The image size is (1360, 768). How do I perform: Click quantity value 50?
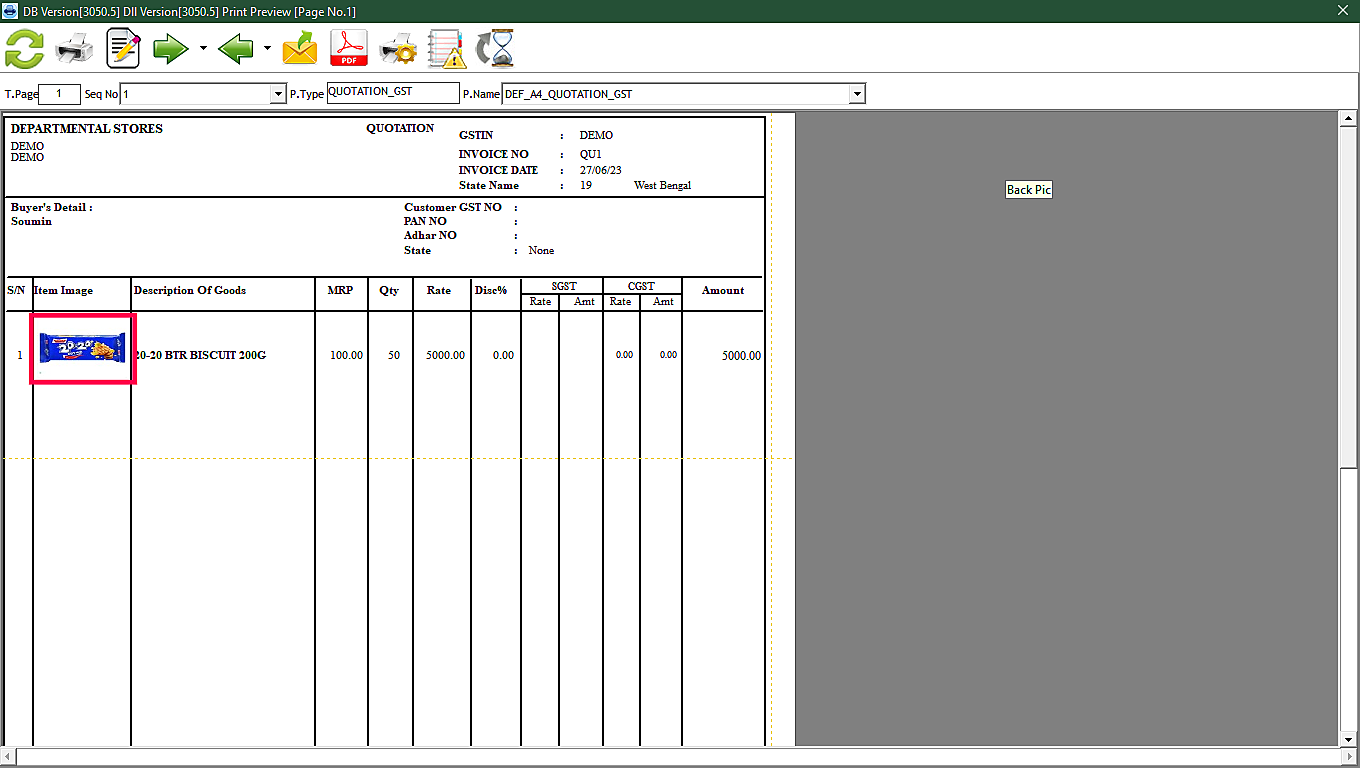pos(394,355)
